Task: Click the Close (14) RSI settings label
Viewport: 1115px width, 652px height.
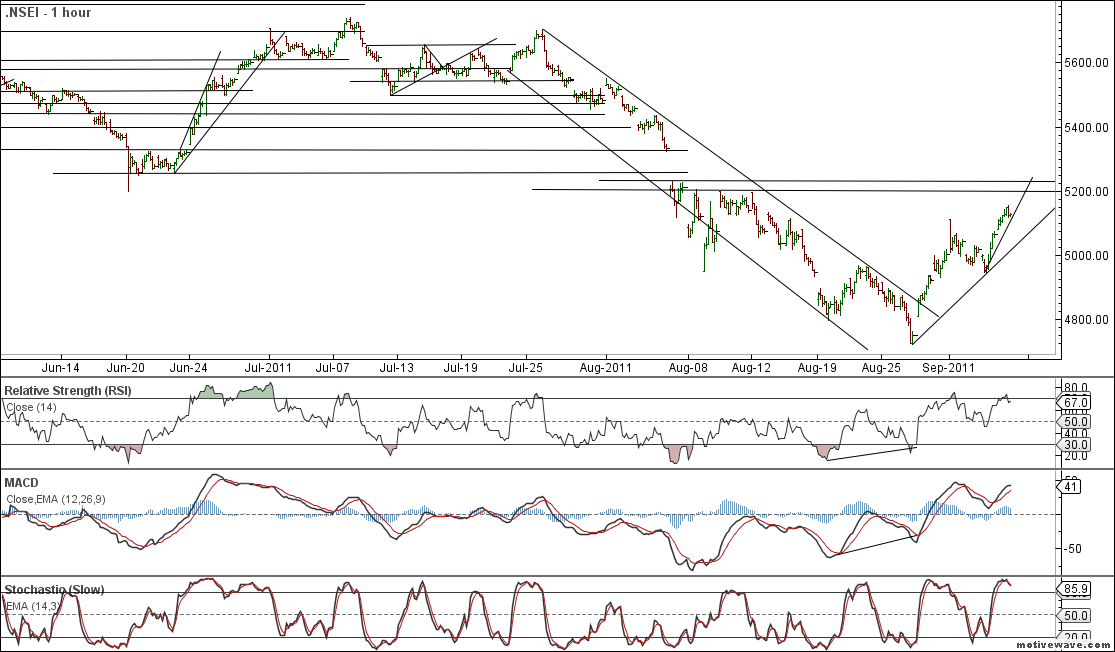Action: point(33,407)
